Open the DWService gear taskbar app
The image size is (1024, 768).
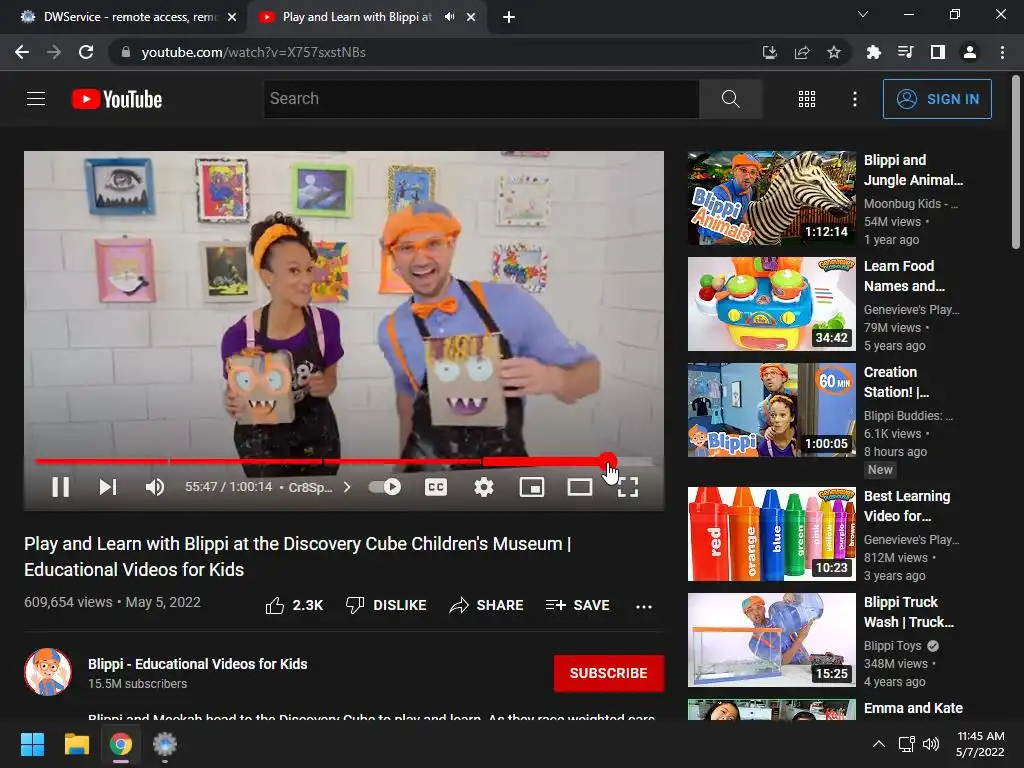coord(165,744)
